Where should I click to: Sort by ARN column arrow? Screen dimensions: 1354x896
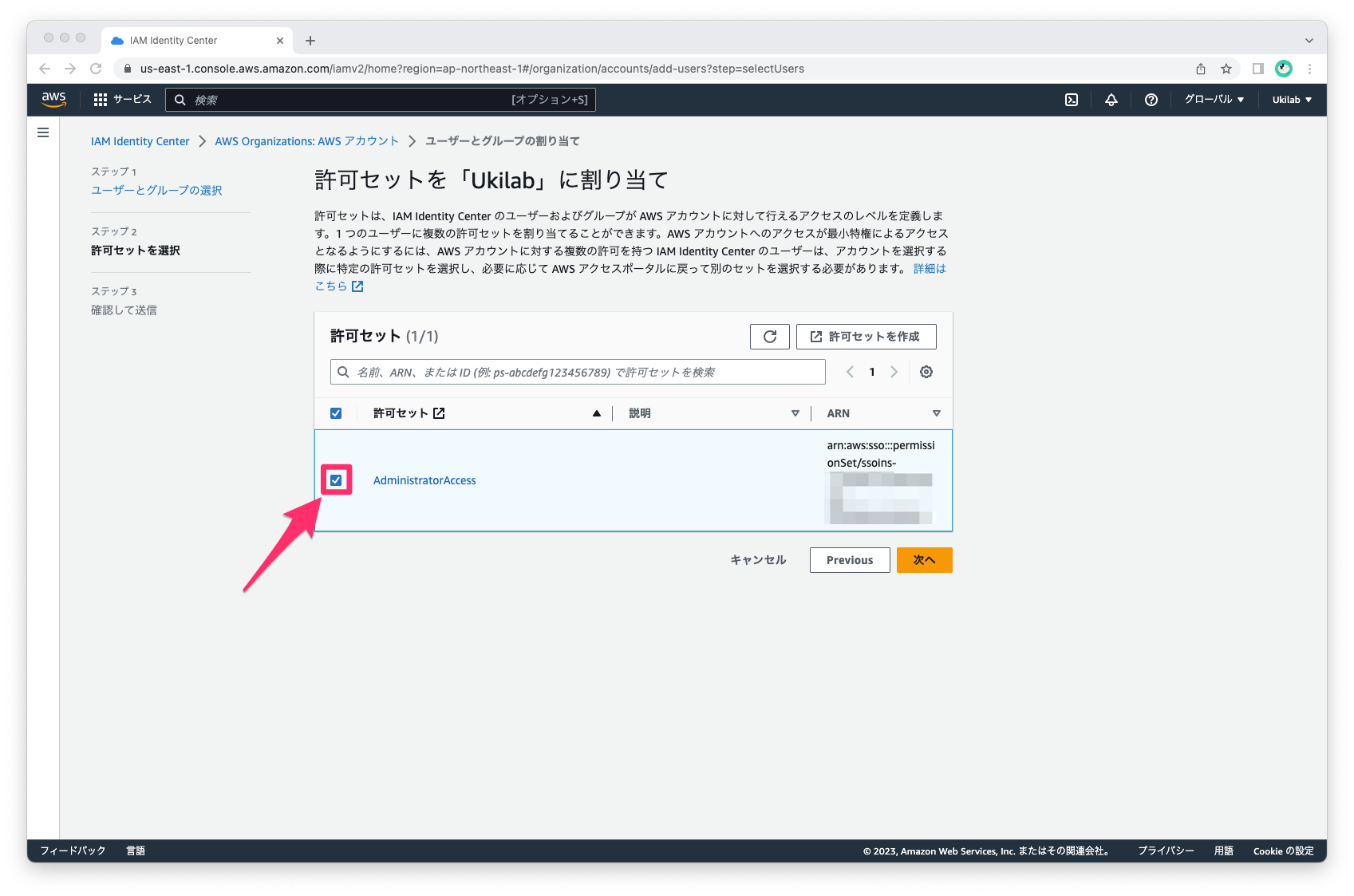[936, 413]
